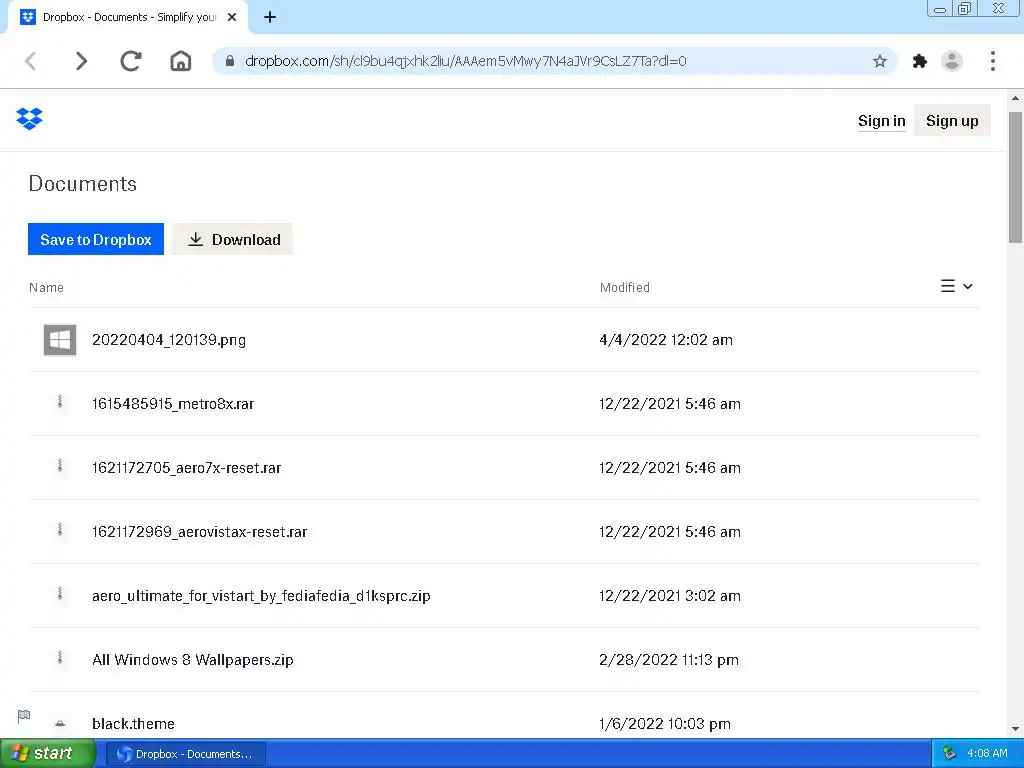Click the scrollbar down arrow
Image resolution: width=1024 pixels, height=768 pixels.
(x=1015, y=728)
